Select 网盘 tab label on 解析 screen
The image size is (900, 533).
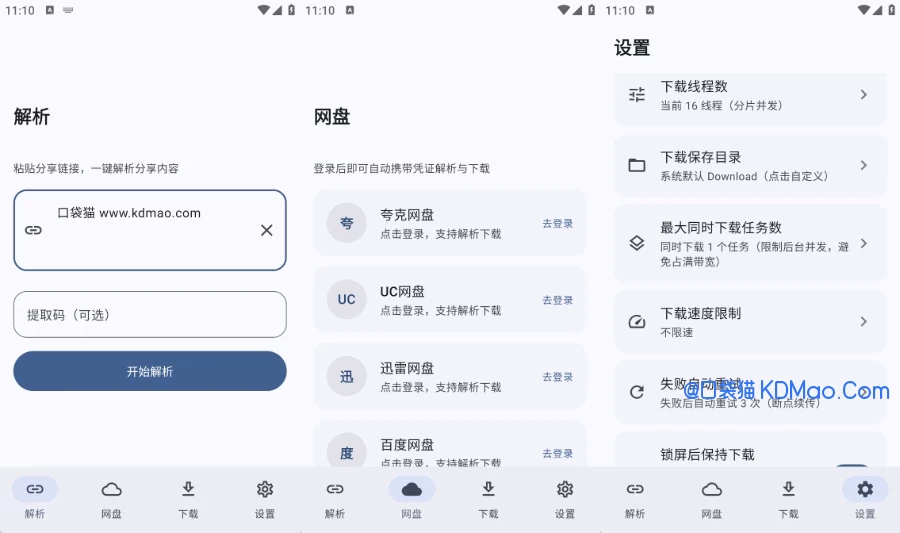(111, 514)
